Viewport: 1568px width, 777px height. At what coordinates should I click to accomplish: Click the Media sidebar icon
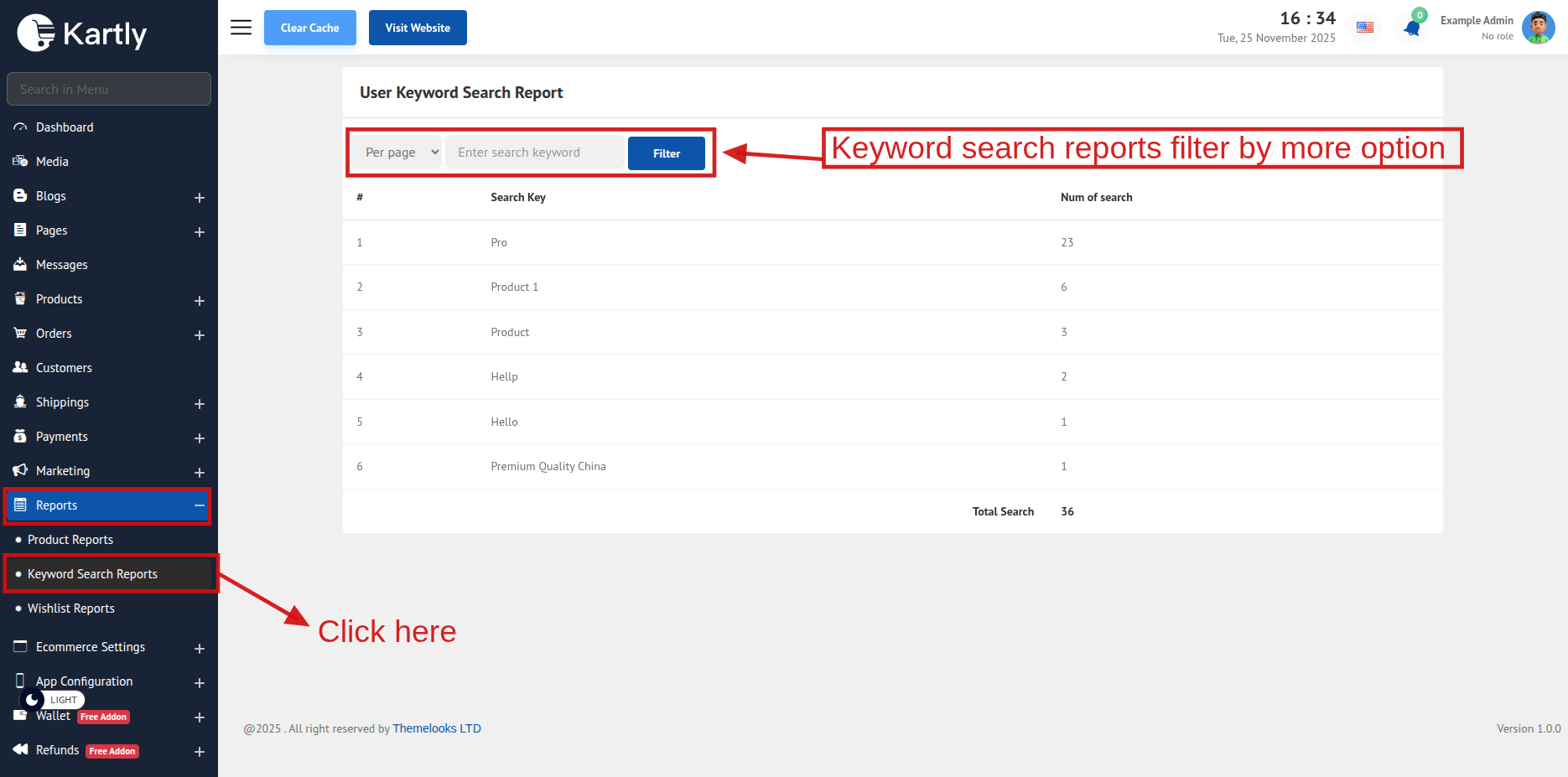click(x=20, y=162)
